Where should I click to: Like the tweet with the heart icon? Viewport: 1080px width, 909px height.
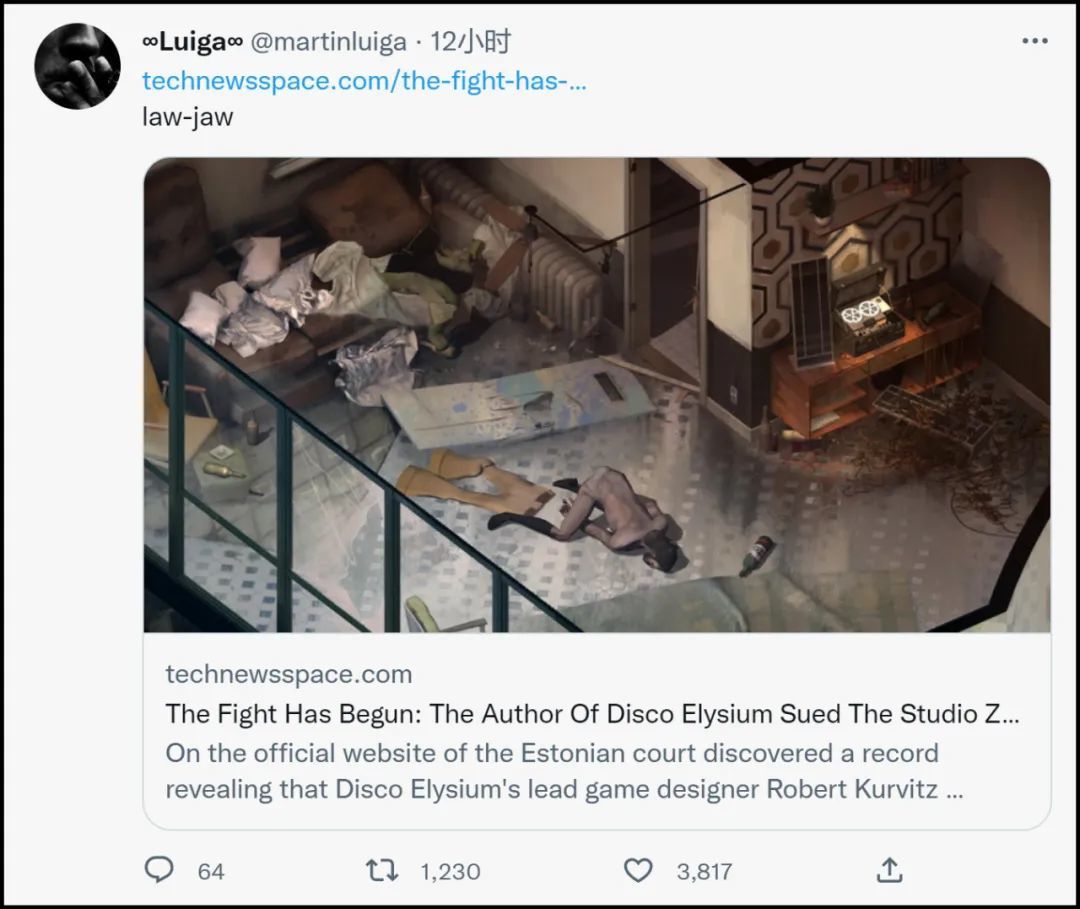pyautogui.click(x=638, y=870)
